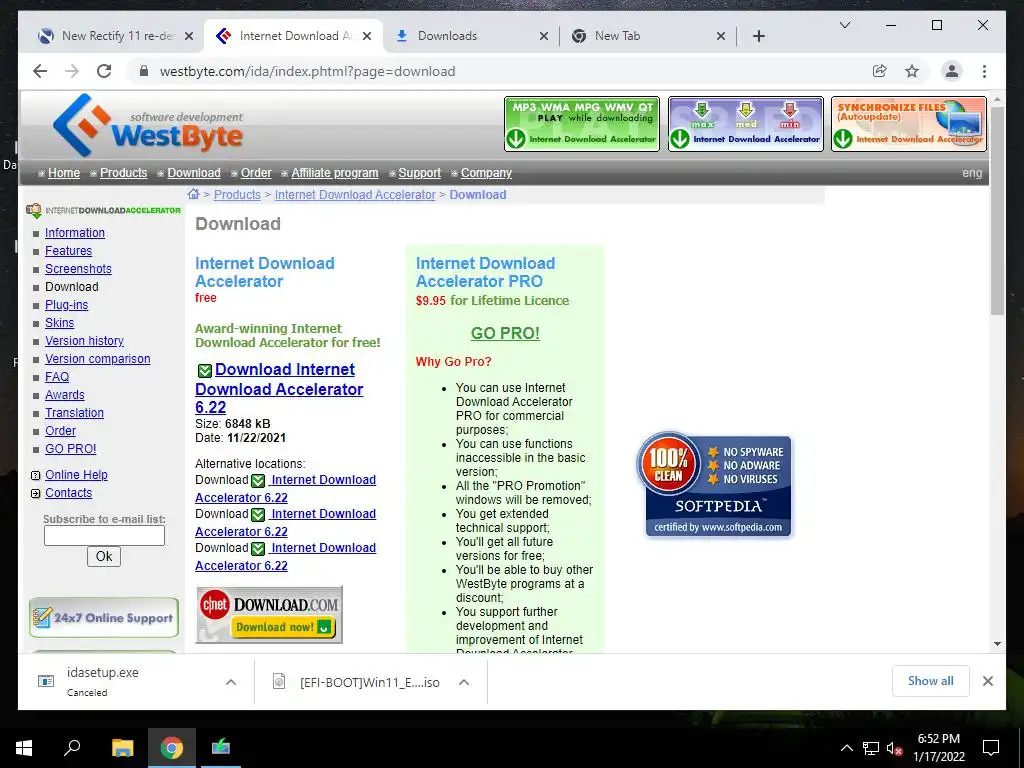Image resolution: width=1024 pixels, height=768 pixels.
Task: Open the Screenshots sidebar link
Action: pyautogui.click(x=78, y=268)
